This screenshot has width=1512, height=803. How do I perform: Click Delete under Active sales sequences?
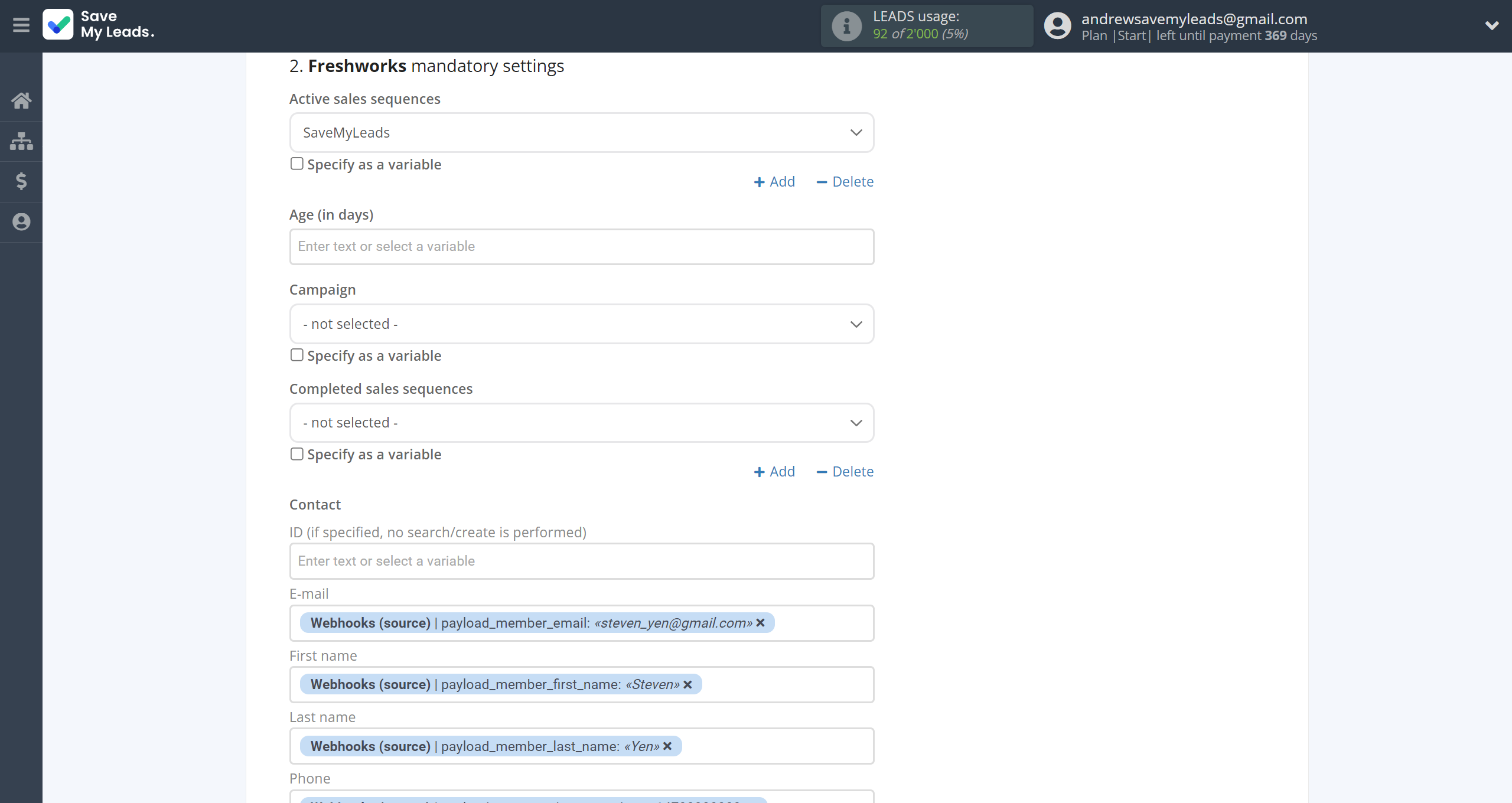845,182
